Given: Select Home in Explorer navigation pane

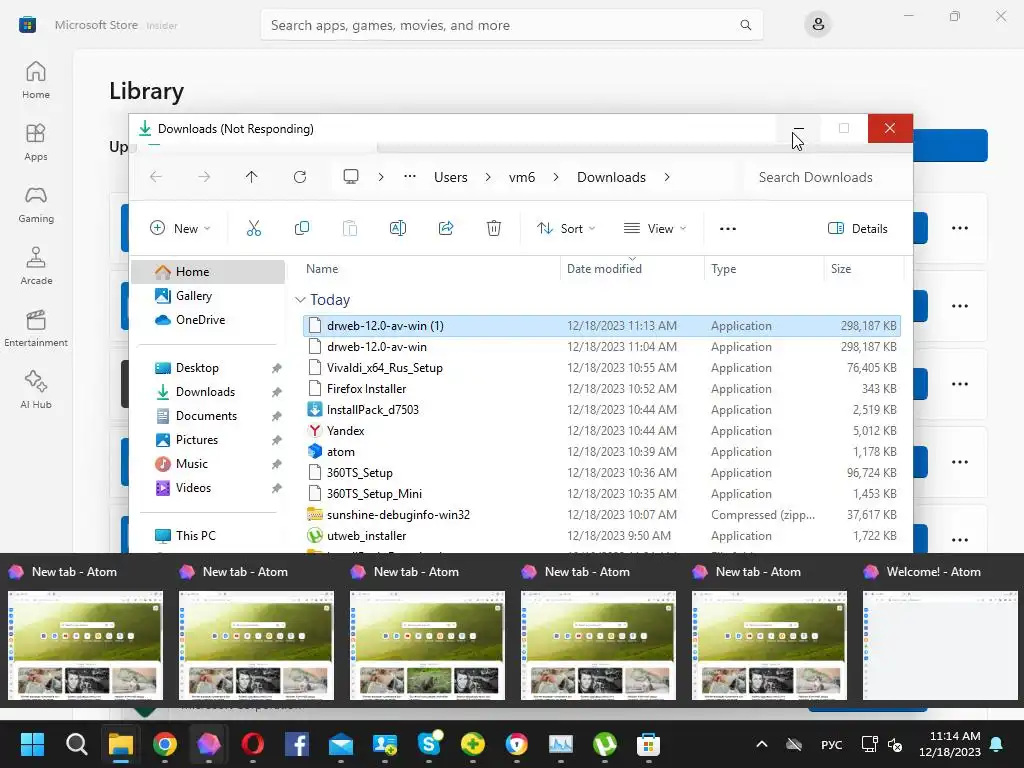Looking at the screenshot, I should click(208, 272).
